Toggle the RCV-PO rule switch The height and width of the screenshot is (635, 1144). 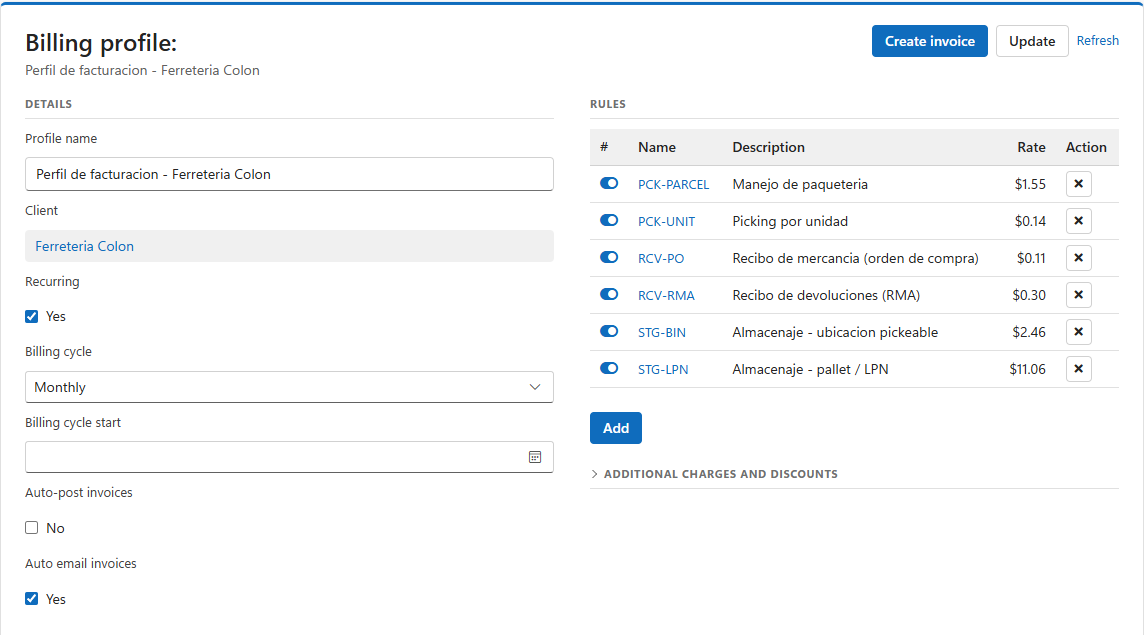pos(609,258)
